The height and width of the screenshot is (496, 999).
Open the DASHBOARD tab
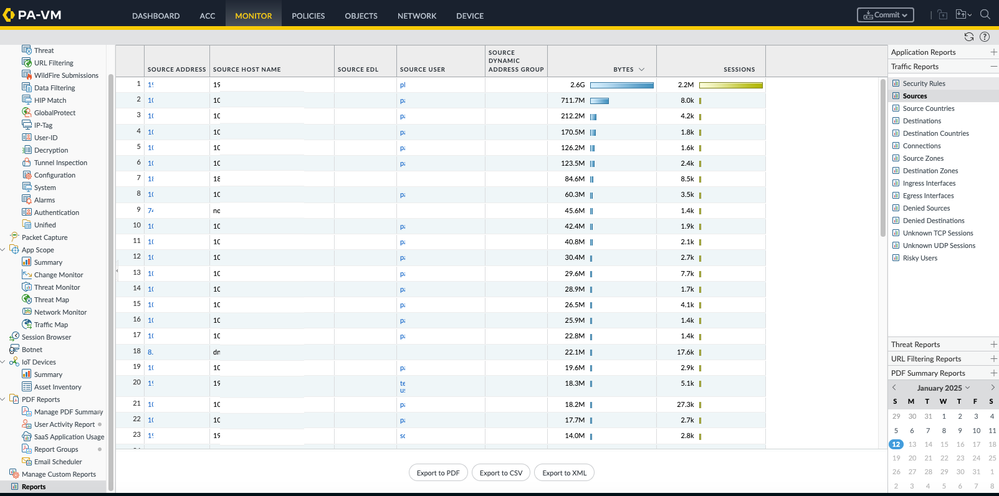tap(155, 16)
